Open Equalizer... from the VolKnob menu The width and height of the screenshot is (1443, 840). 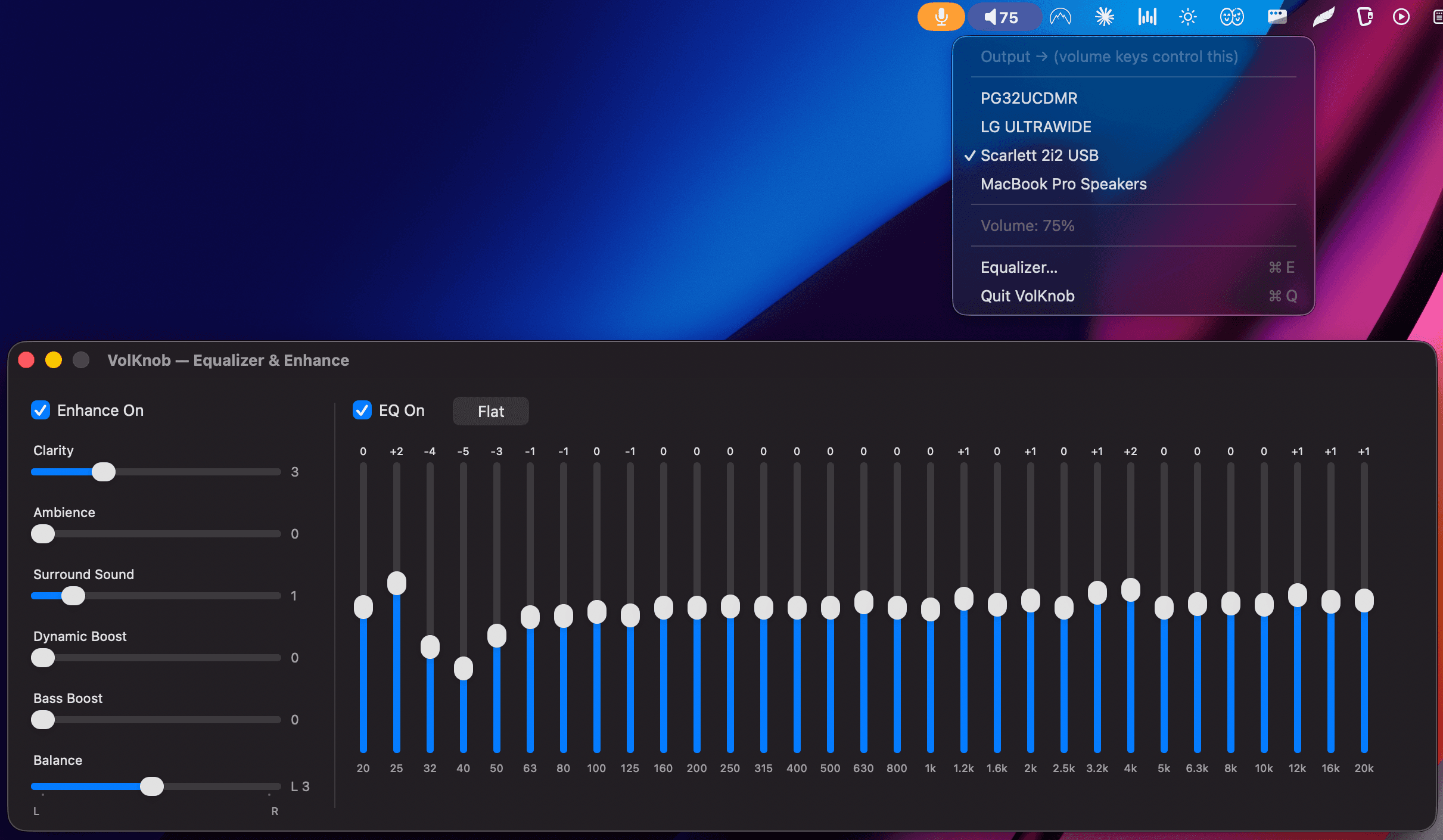tap(1133, 267)
